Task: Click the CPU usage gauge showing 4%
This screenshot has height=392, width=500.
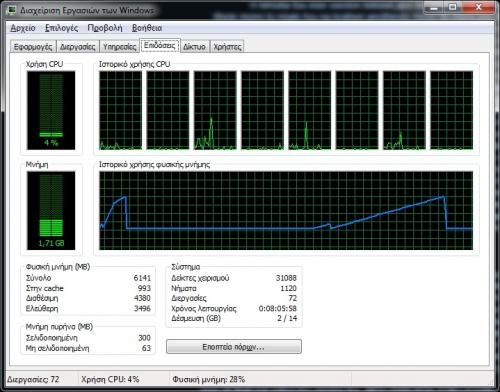Action: [x=51, y=110]
